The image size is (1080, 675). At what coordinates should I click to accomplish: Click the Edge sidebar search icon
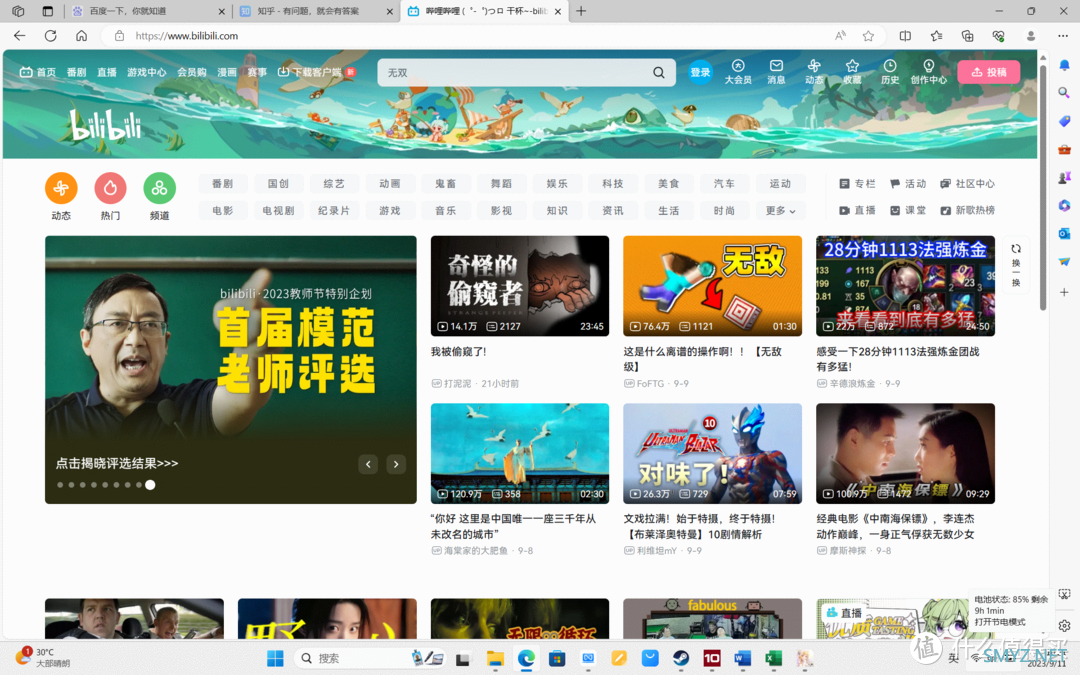click(x=1064, y=93)
